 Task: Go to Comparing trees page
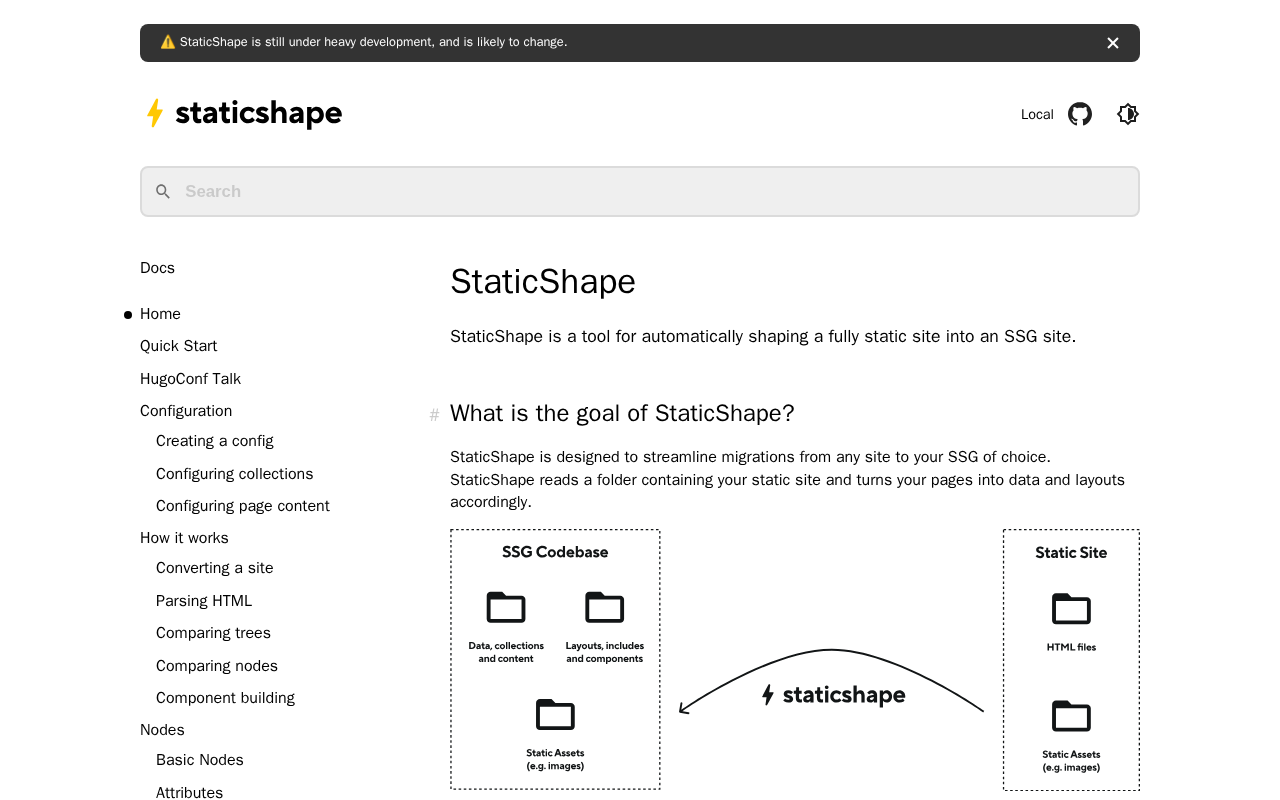(x=213, y=633)
